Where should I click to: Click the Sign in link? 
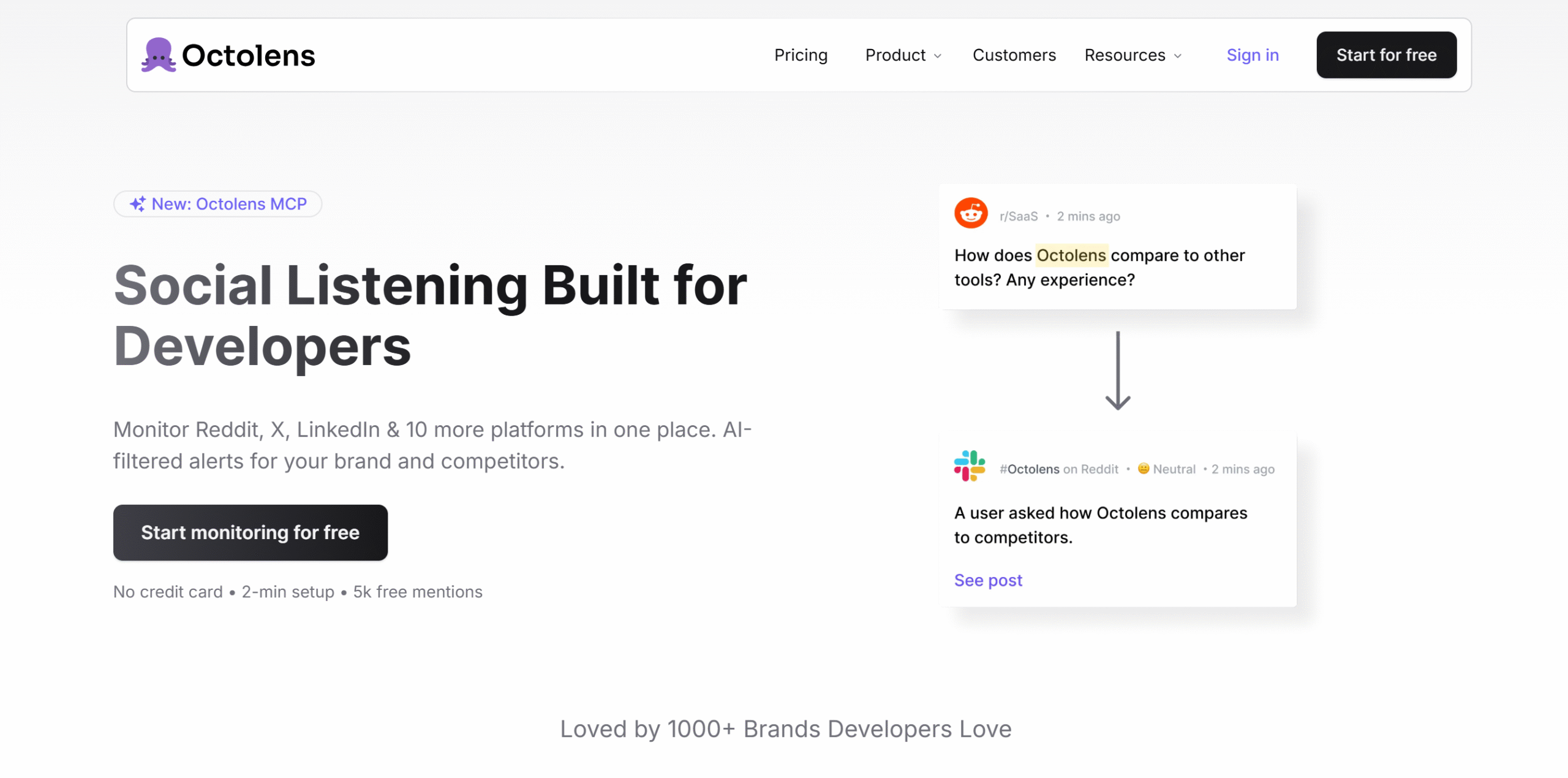[x=1253, y=55]
